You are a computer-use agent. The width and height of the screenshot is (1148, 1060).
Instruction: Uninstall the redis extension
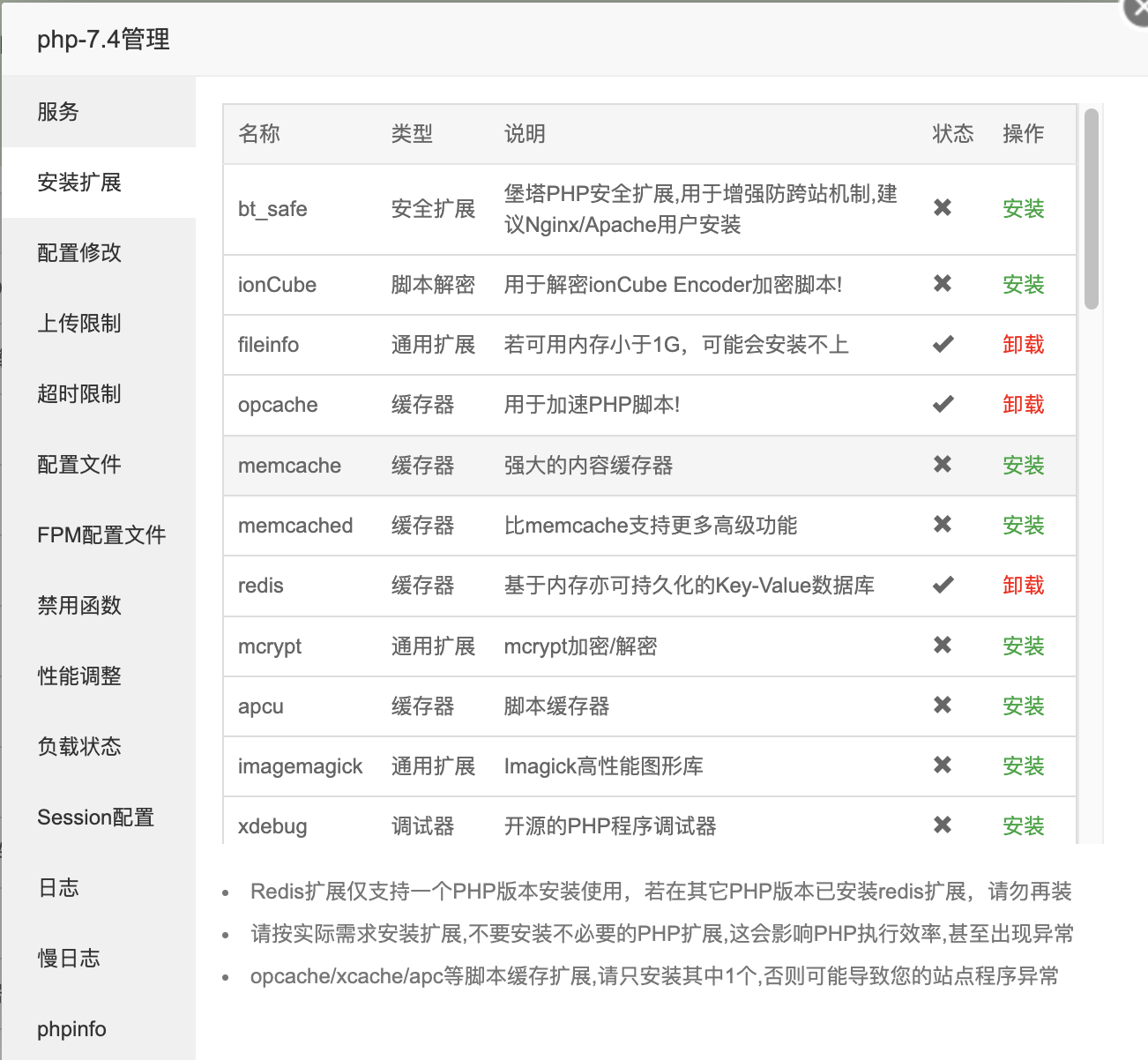click(x=1024, y=585)
